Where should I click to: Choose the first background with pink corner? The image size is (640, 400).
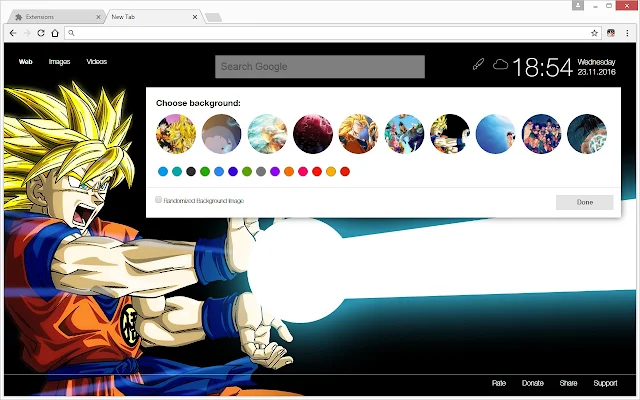[x=176, y=134]
